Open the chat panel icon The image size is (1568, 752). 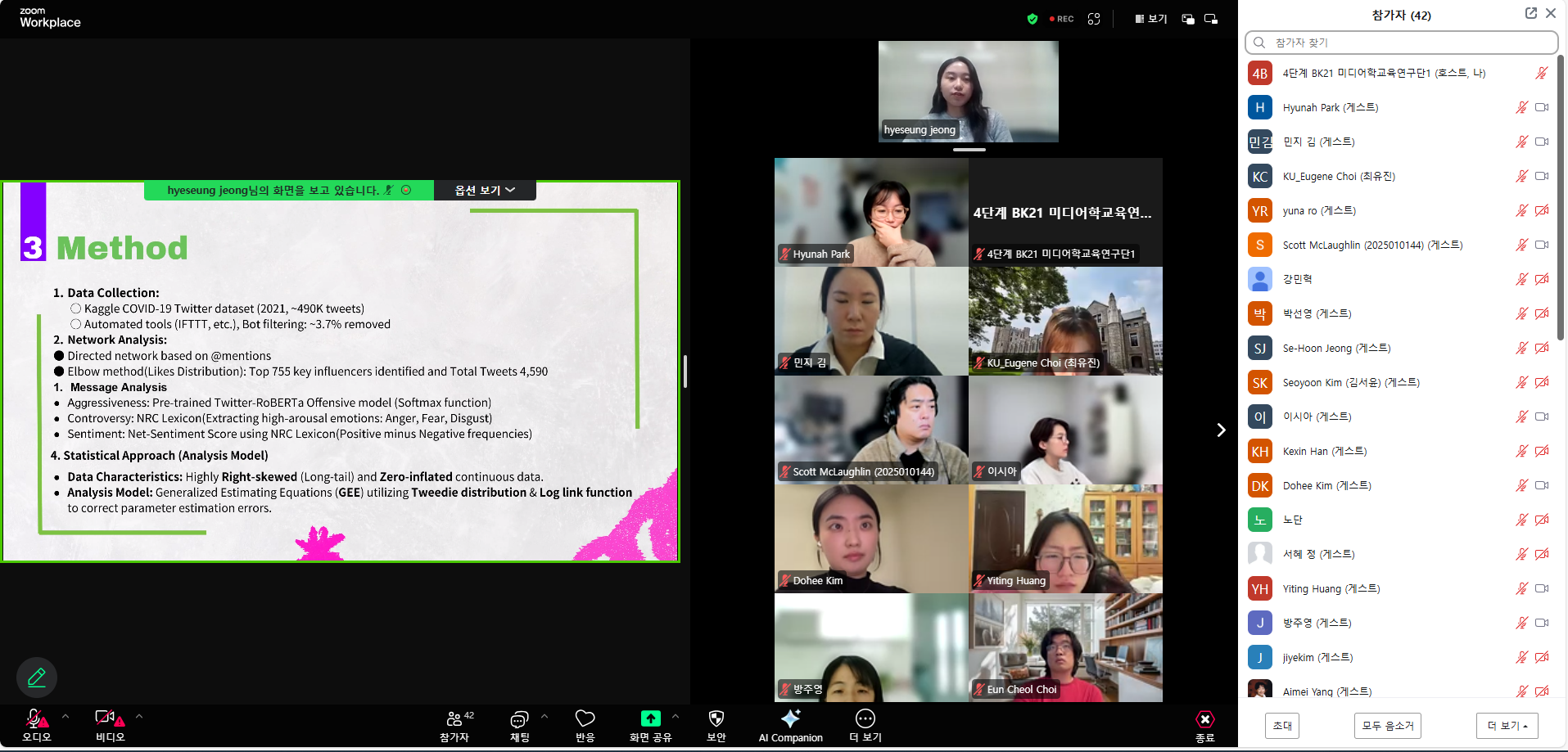pos(519,719)
